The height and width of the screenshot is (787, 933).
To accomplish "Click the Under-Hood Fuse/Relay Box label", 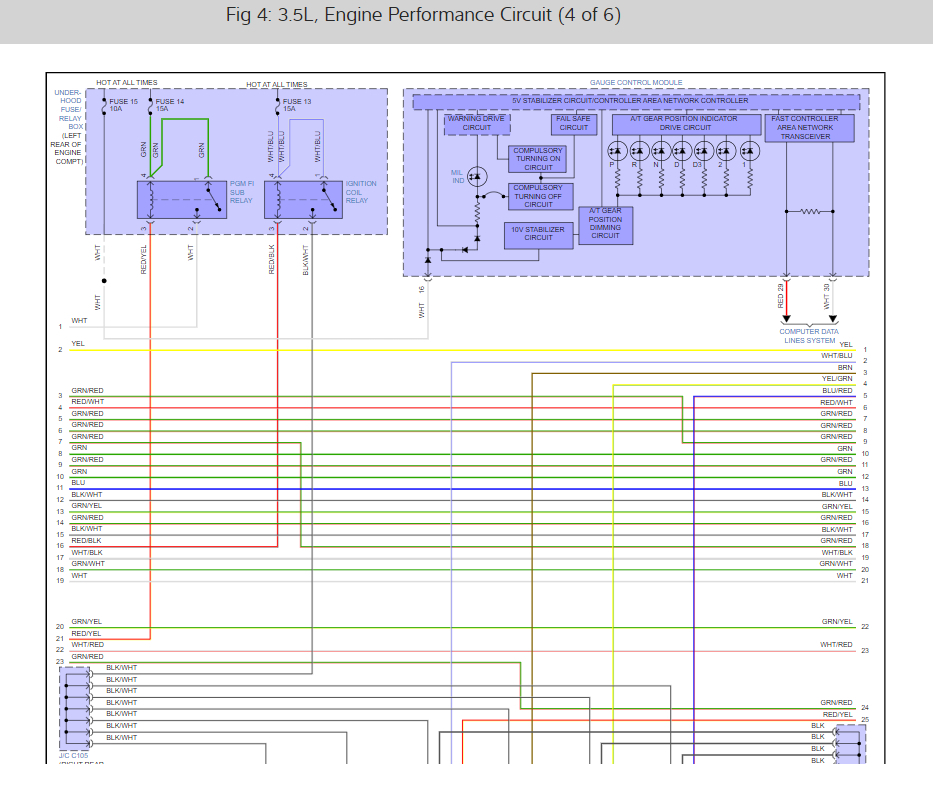I will (x=69, y=126).
